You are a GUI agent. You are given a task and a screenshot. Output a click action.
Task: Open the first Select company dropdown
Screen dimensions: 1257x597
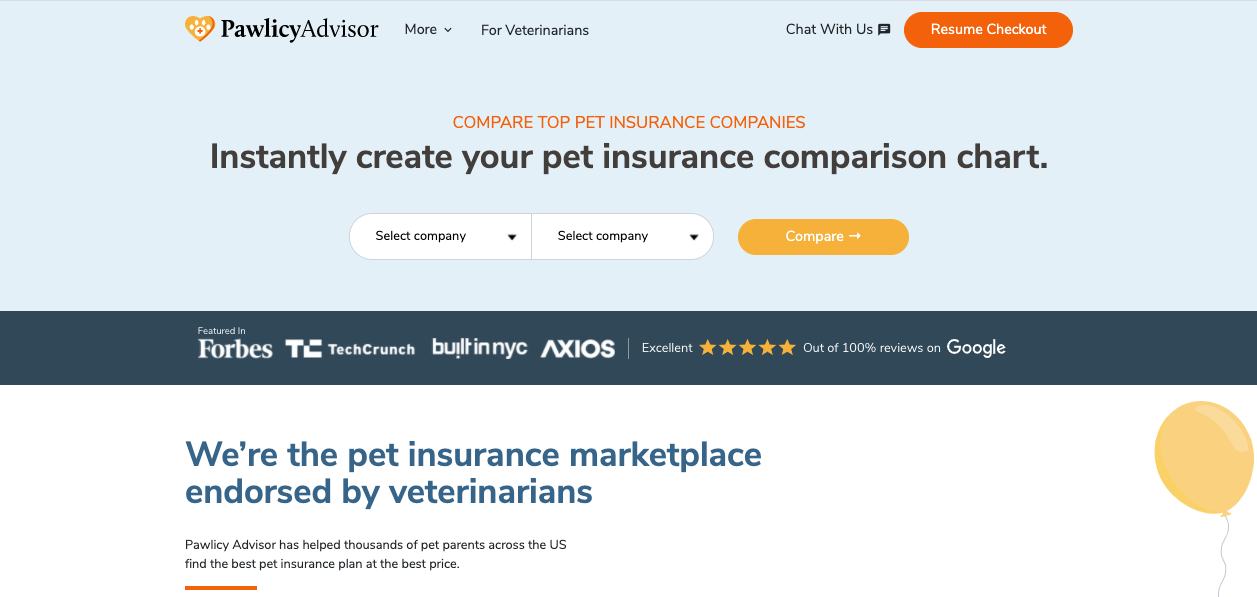(x=441, y=237)
